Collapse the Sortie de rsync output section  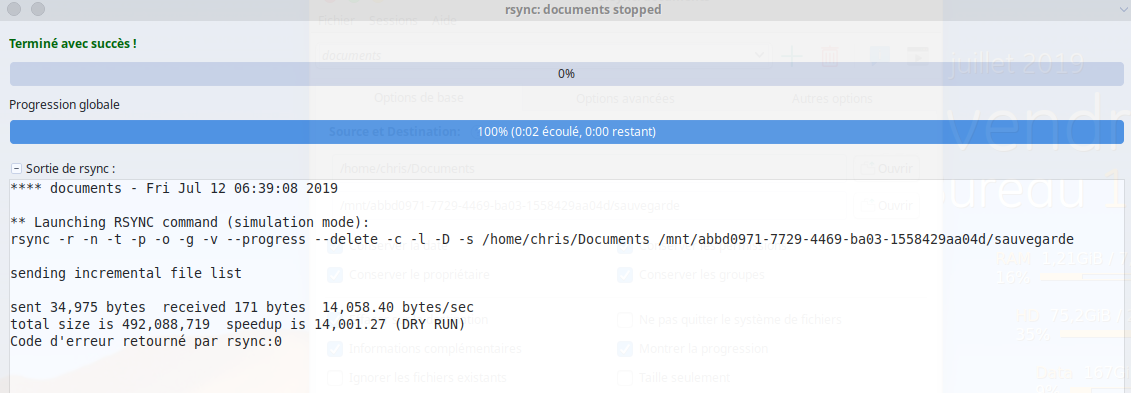tap(16, 169)
